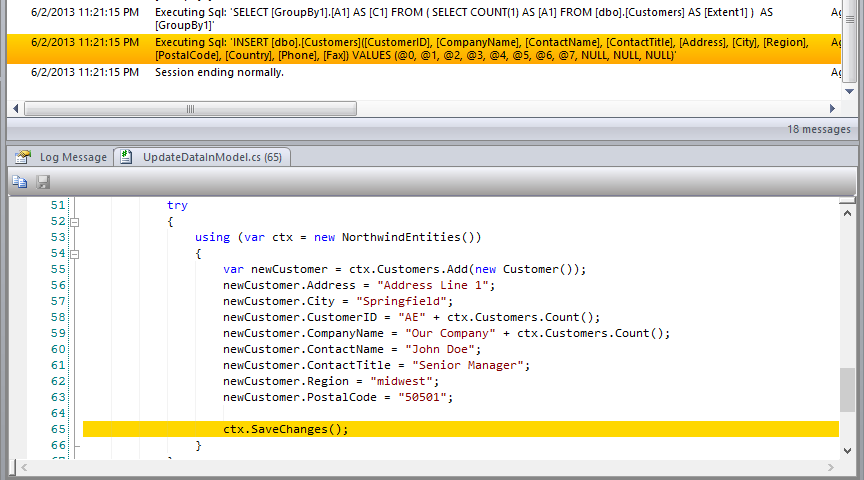Screen dimensions: 864x480
Task: Click line number 58 in the gutter
Action: [x=58, y=317]
